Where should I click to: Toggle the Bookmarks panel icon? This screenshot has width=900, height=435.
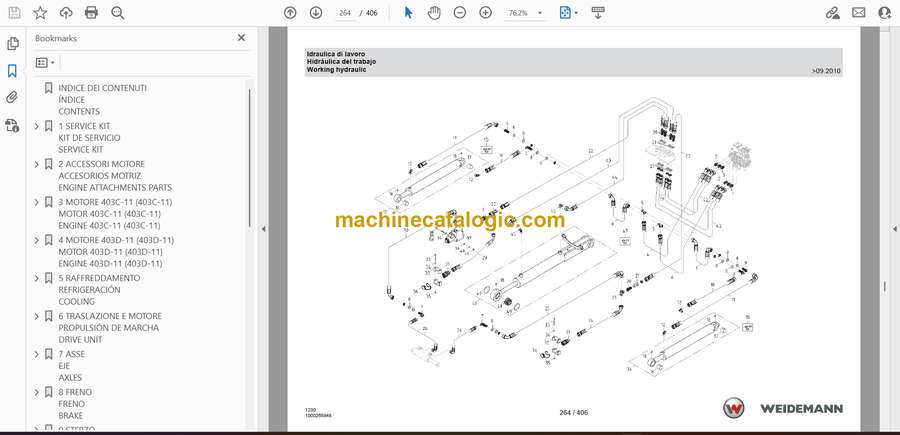pos(12,71)
